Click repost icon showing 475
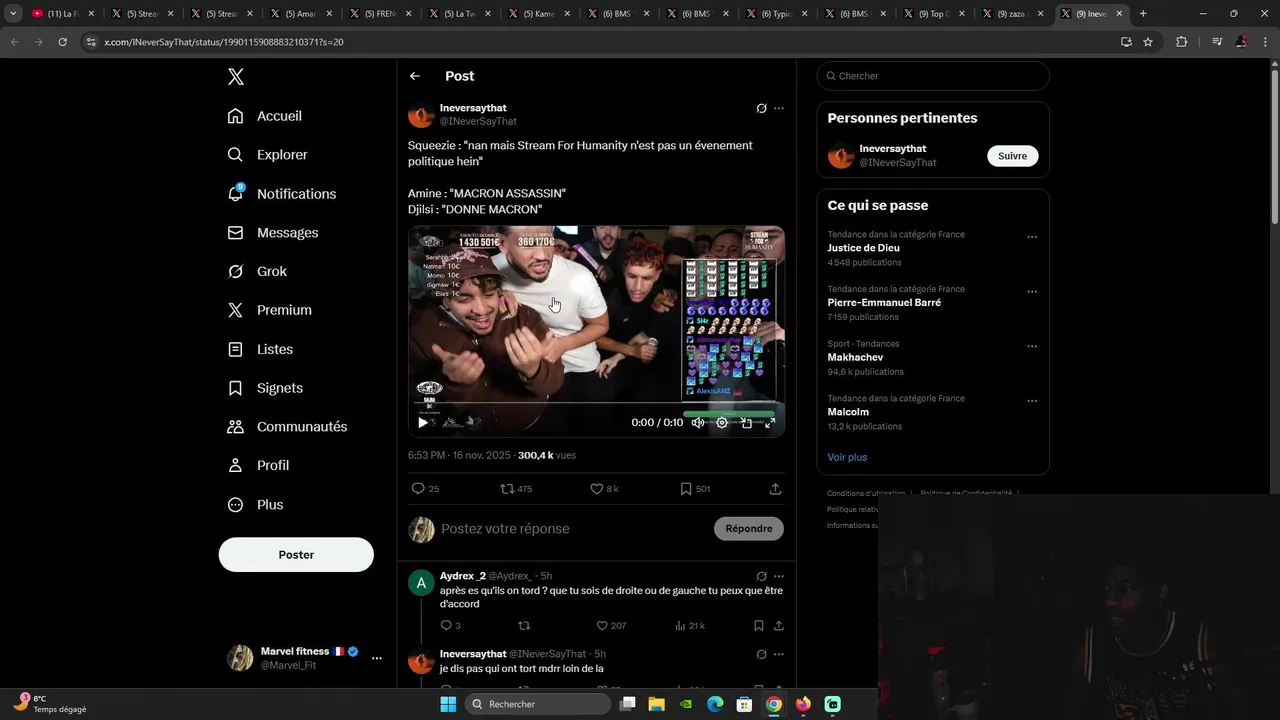This screenshot has width=1280, height=720. (507, 489)
